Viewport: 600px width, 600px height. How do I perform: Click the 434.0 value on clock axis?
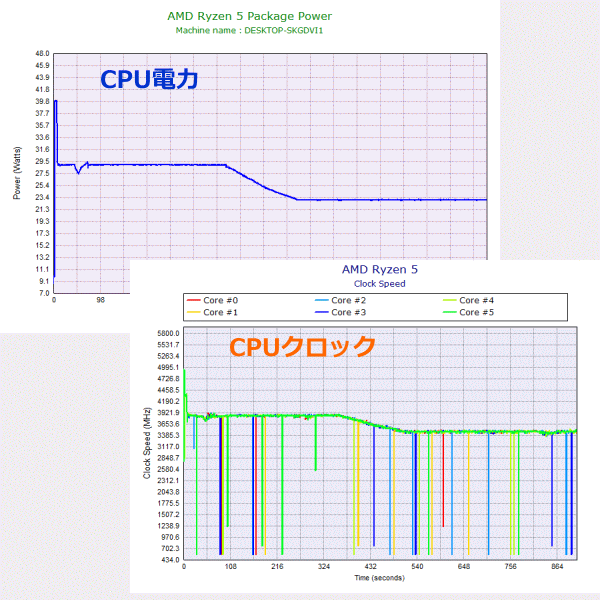coord(170,560)
